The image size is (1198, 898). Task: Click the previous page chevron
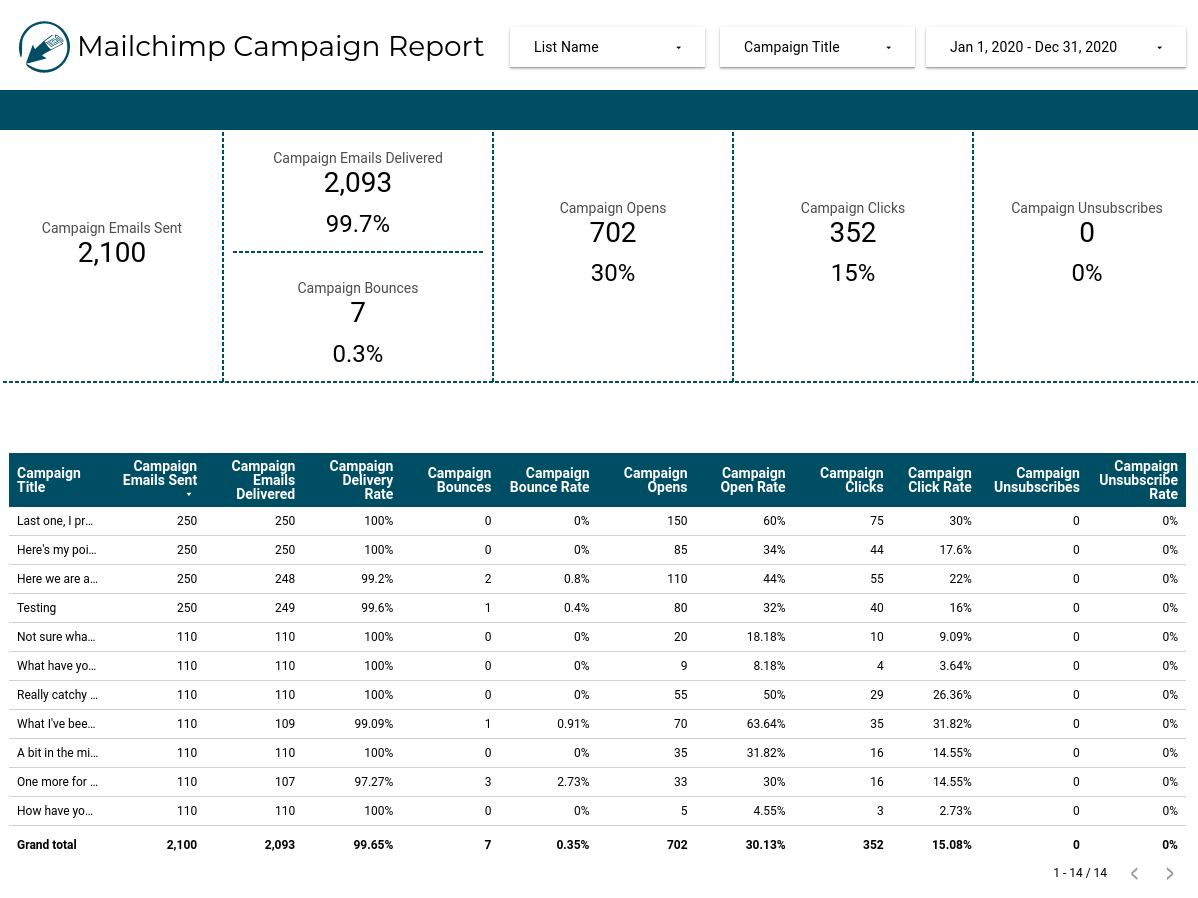(1133, 872)
